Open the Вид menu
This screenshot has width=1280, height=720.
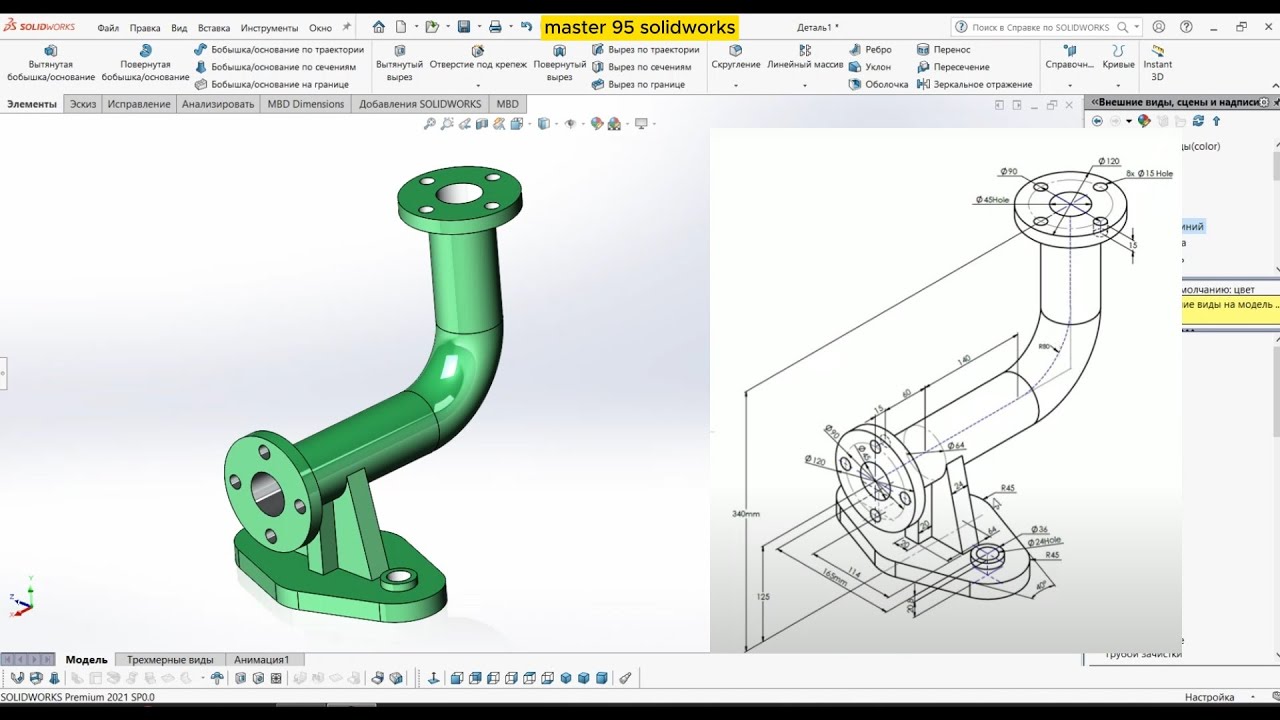coord(179,28)
